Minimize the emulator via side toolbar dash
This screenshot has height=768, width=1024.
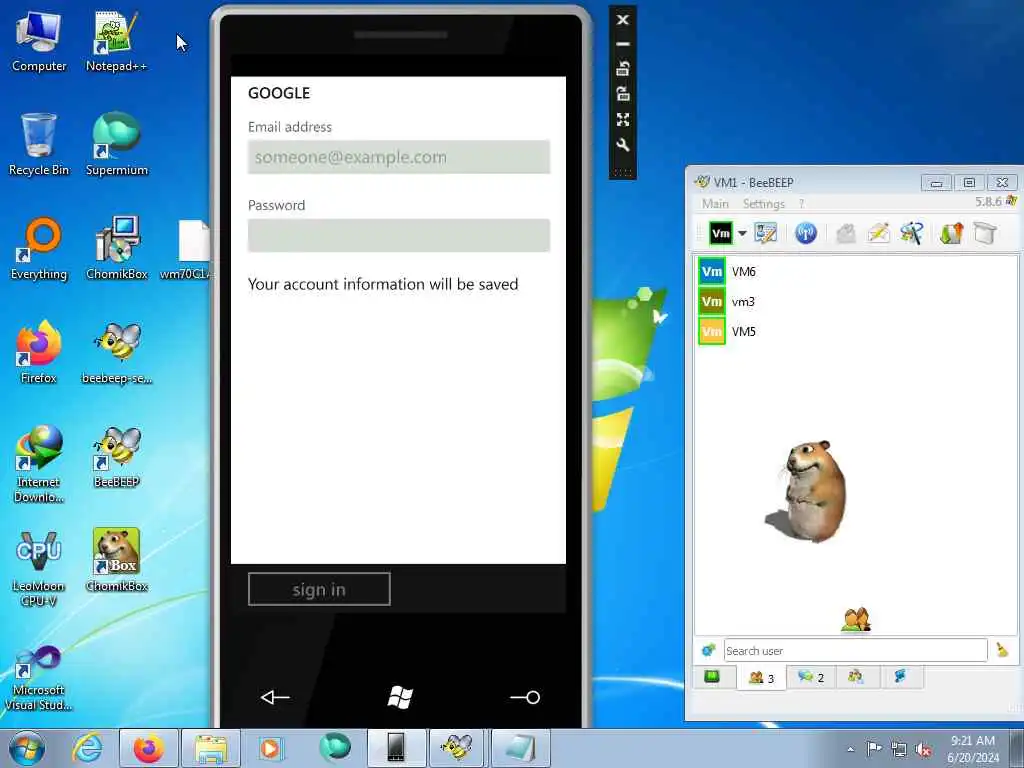click(x=623, y=44)
